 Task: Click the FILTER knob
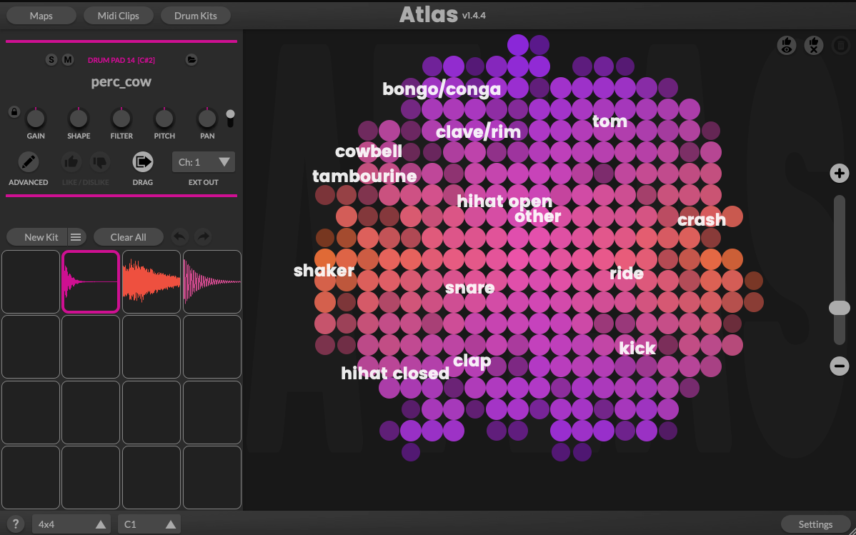[121, 118]
